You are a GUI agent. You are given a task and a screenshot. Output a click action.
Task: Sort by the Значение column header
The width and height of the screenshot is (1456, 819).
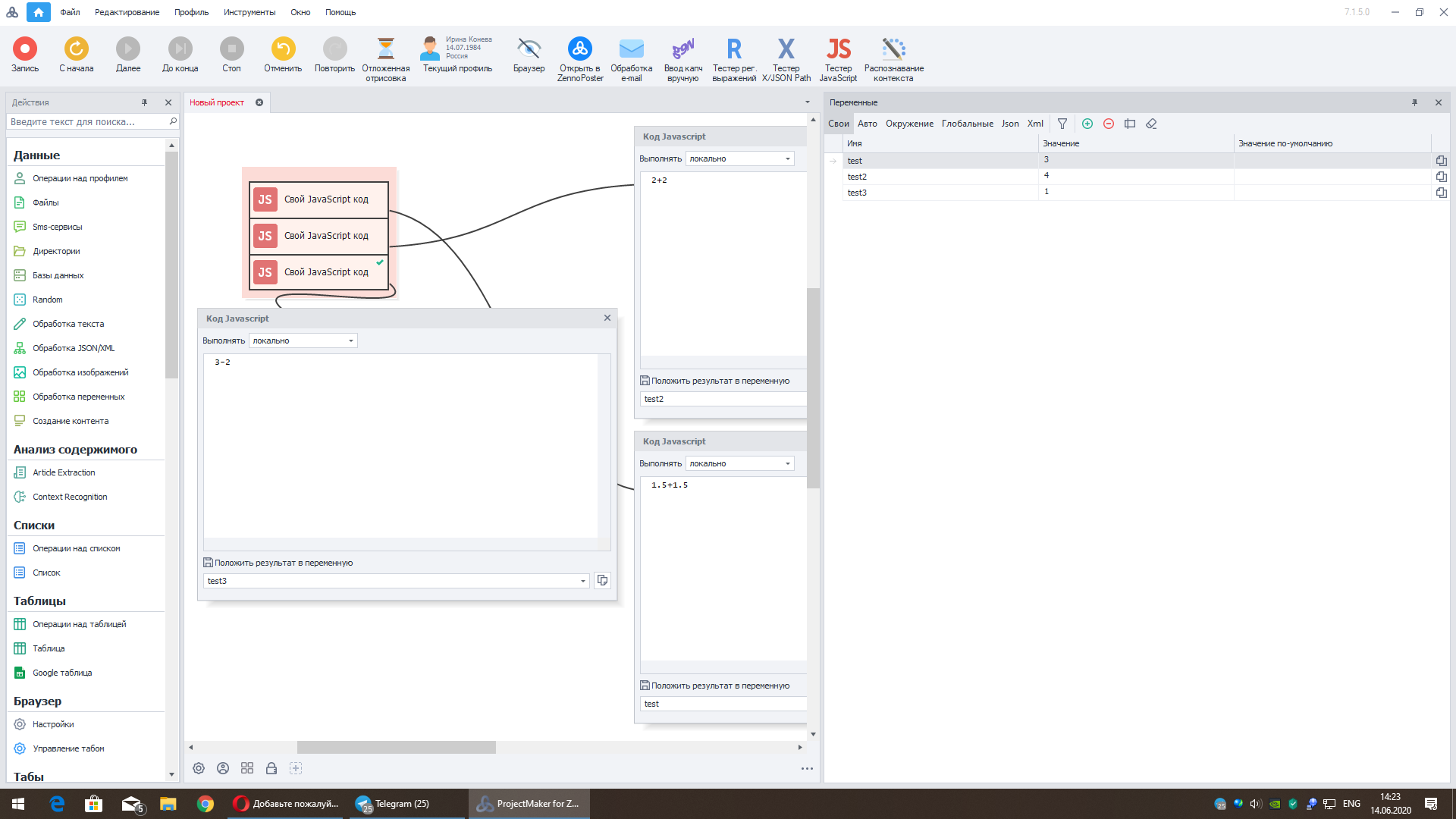(1136, 143)
